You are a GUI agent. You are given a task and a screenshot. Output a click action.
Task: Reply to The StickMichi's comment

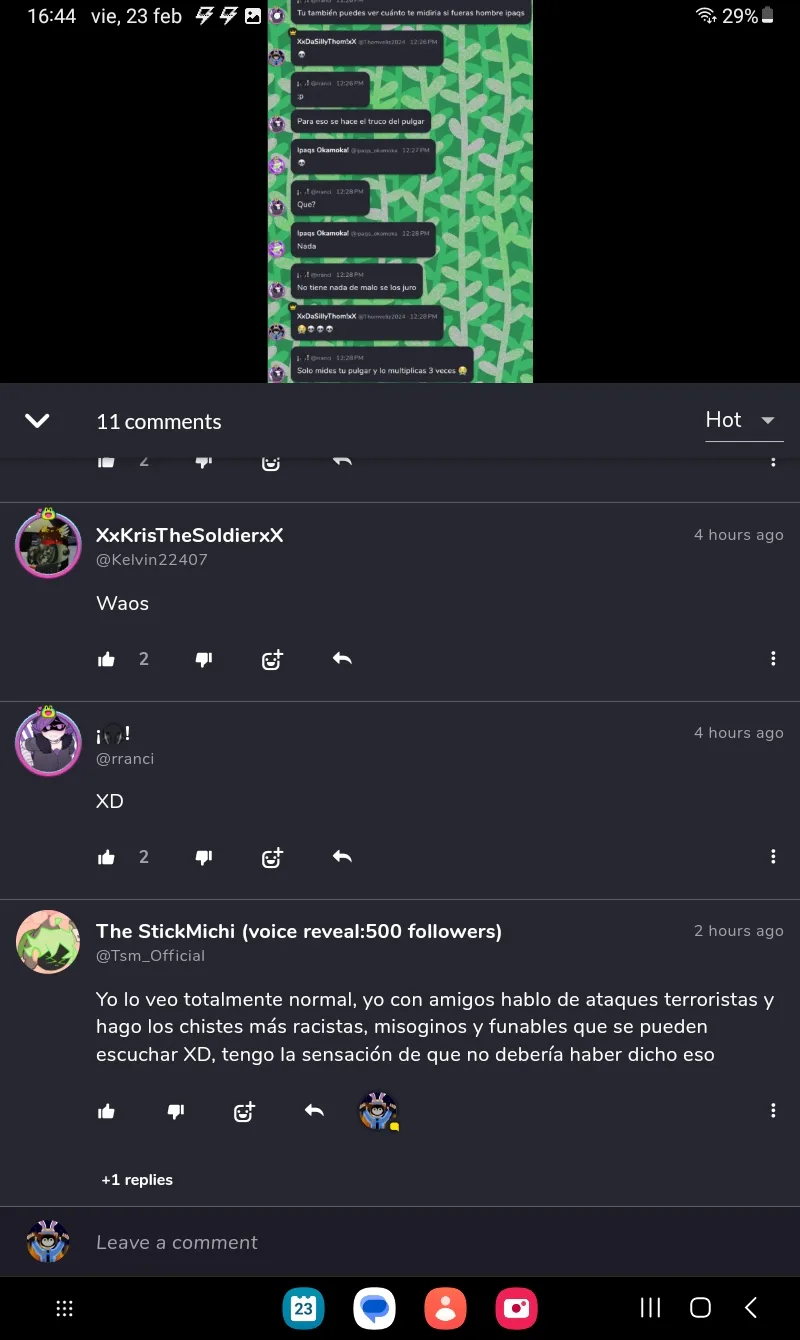click(x=314, y=1111)
